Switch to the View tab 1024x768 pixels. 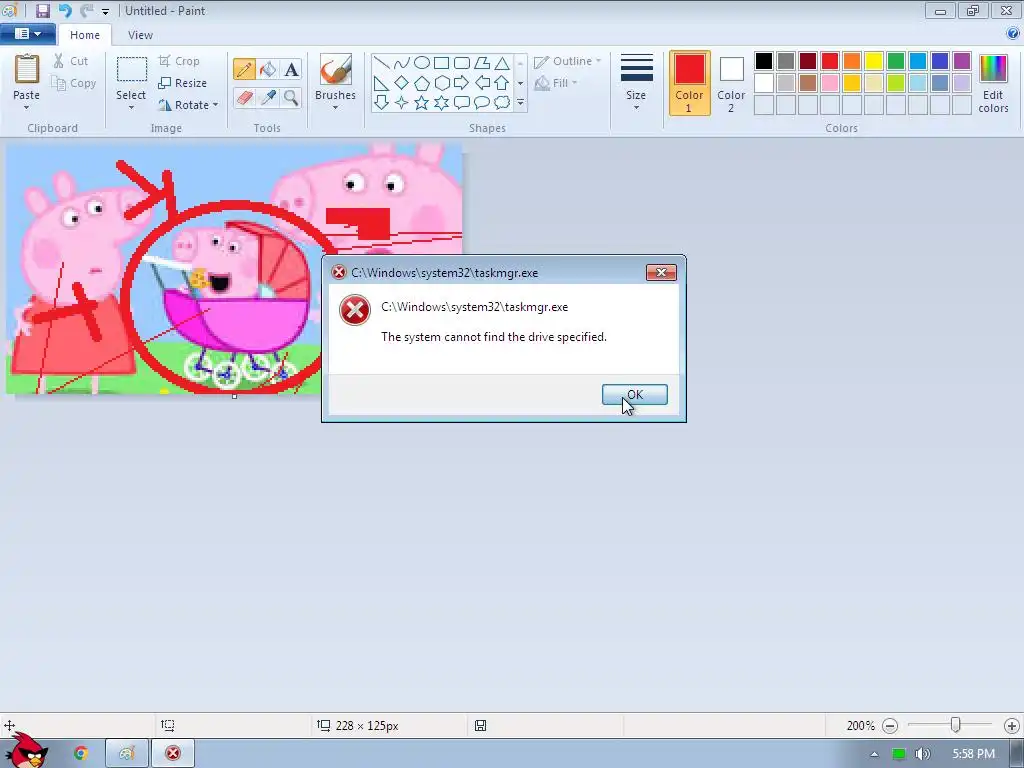tap(140, 35)
